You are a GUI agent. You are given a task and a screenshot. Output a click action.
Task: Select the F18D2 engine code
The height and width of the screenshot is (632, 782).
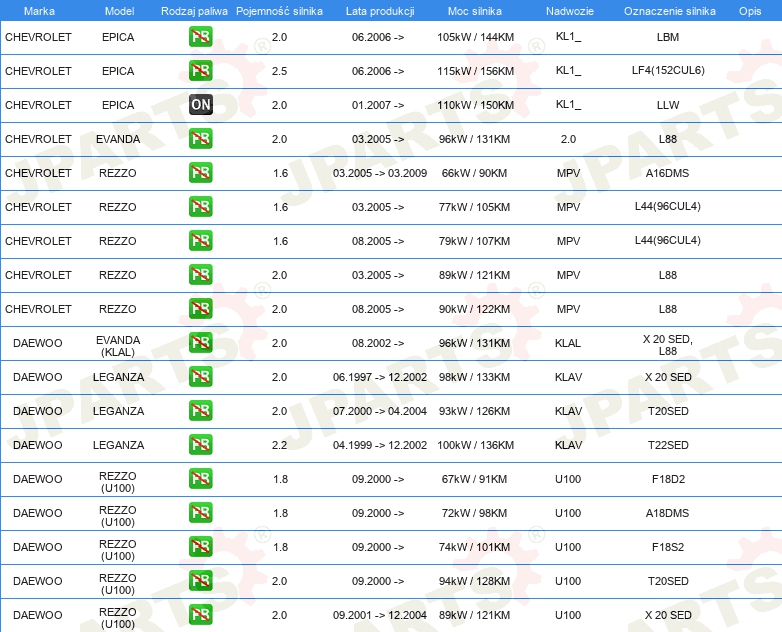point(668,479)
